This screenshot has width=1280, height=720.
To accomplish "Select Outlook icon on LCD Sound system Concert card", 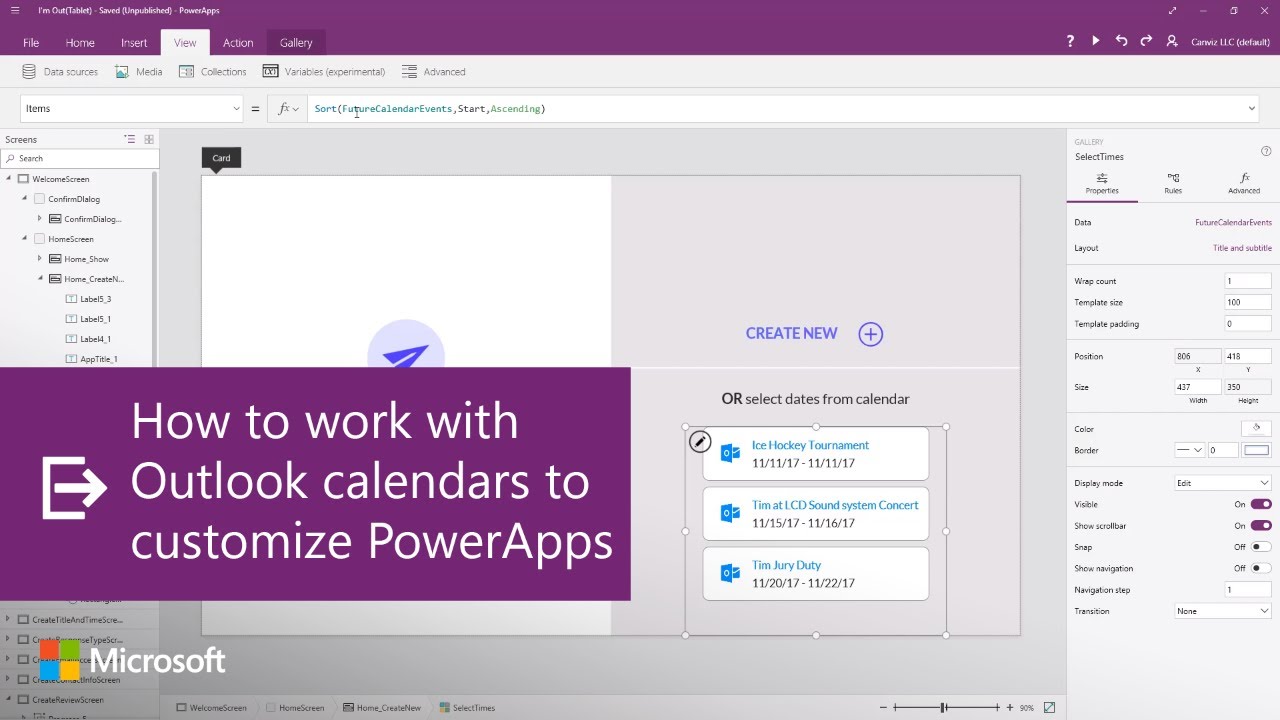I will [x=730, y=513].
